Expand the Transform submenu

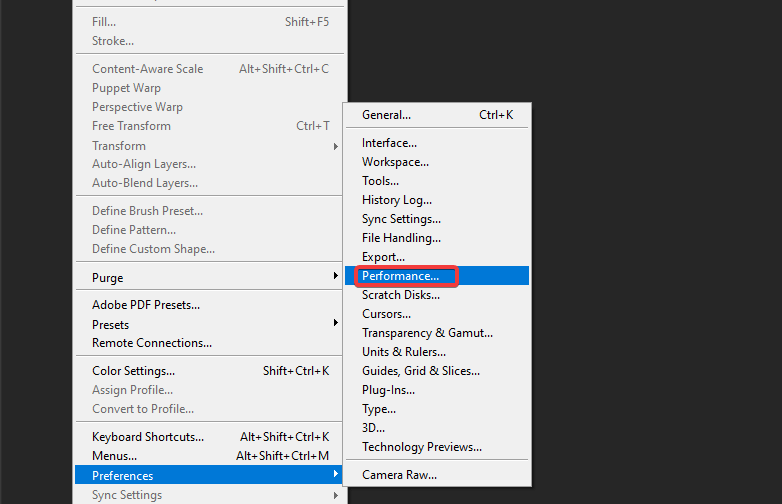[209, 146]
